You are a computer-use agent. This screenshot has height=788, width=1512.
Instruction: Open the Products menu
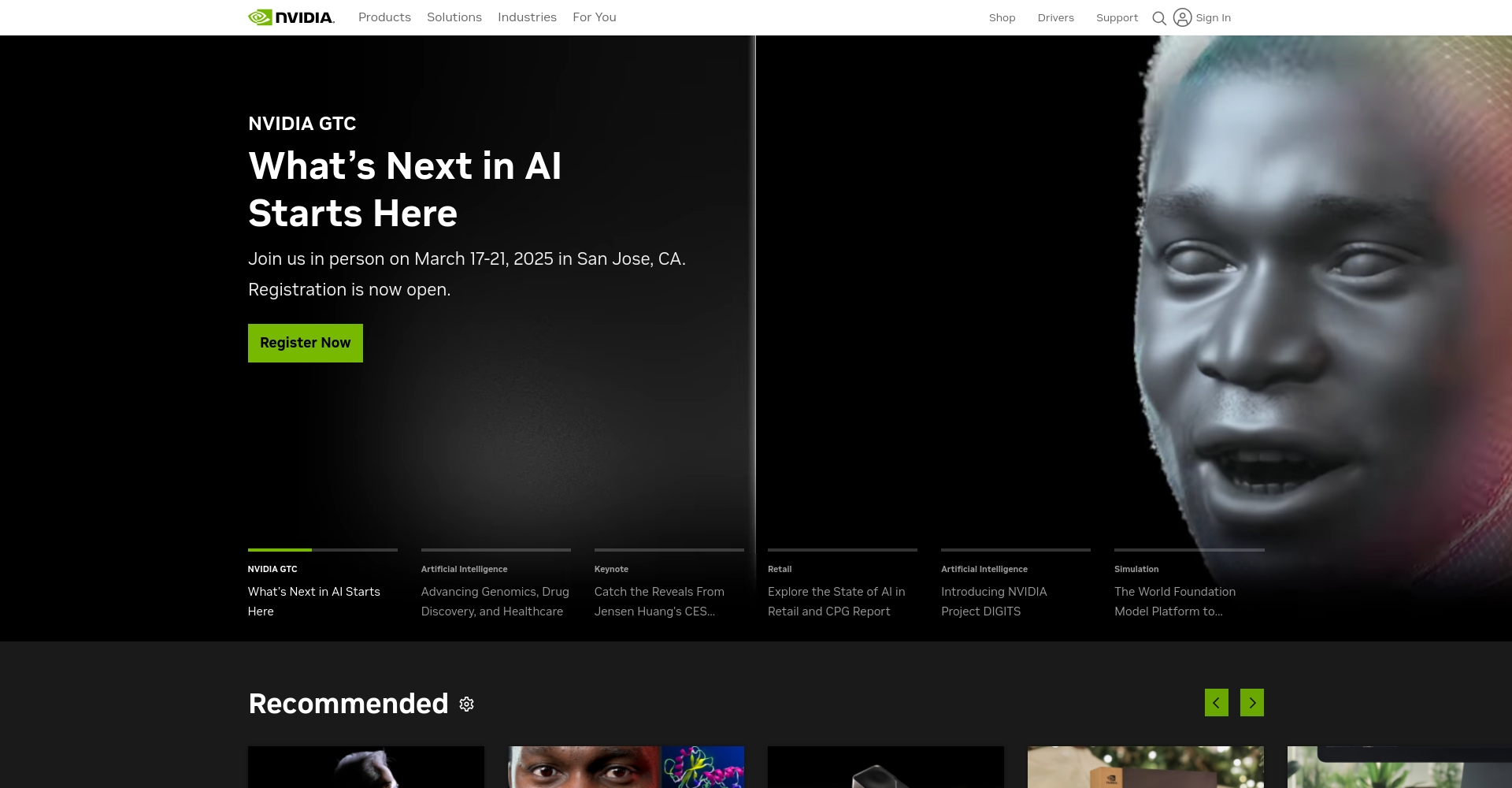tap(384, 17)
